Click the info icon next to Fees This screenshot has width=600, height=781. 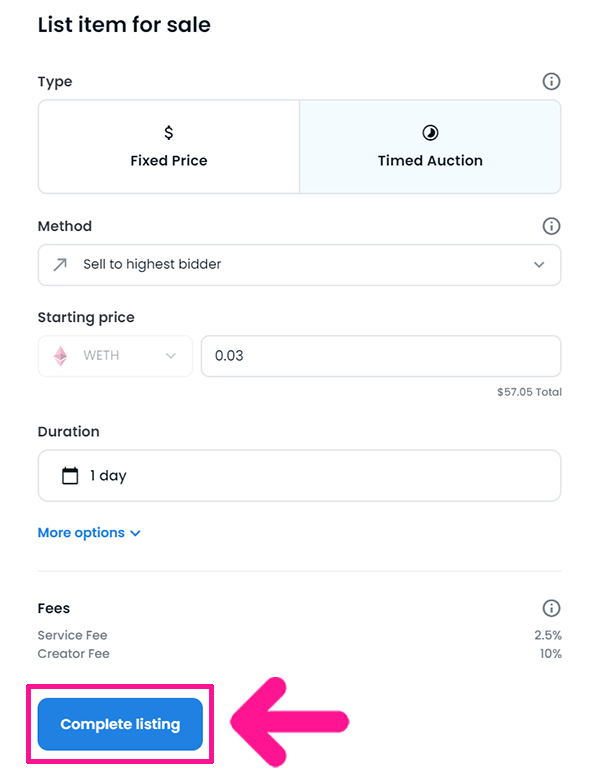(x=551, y=608)
